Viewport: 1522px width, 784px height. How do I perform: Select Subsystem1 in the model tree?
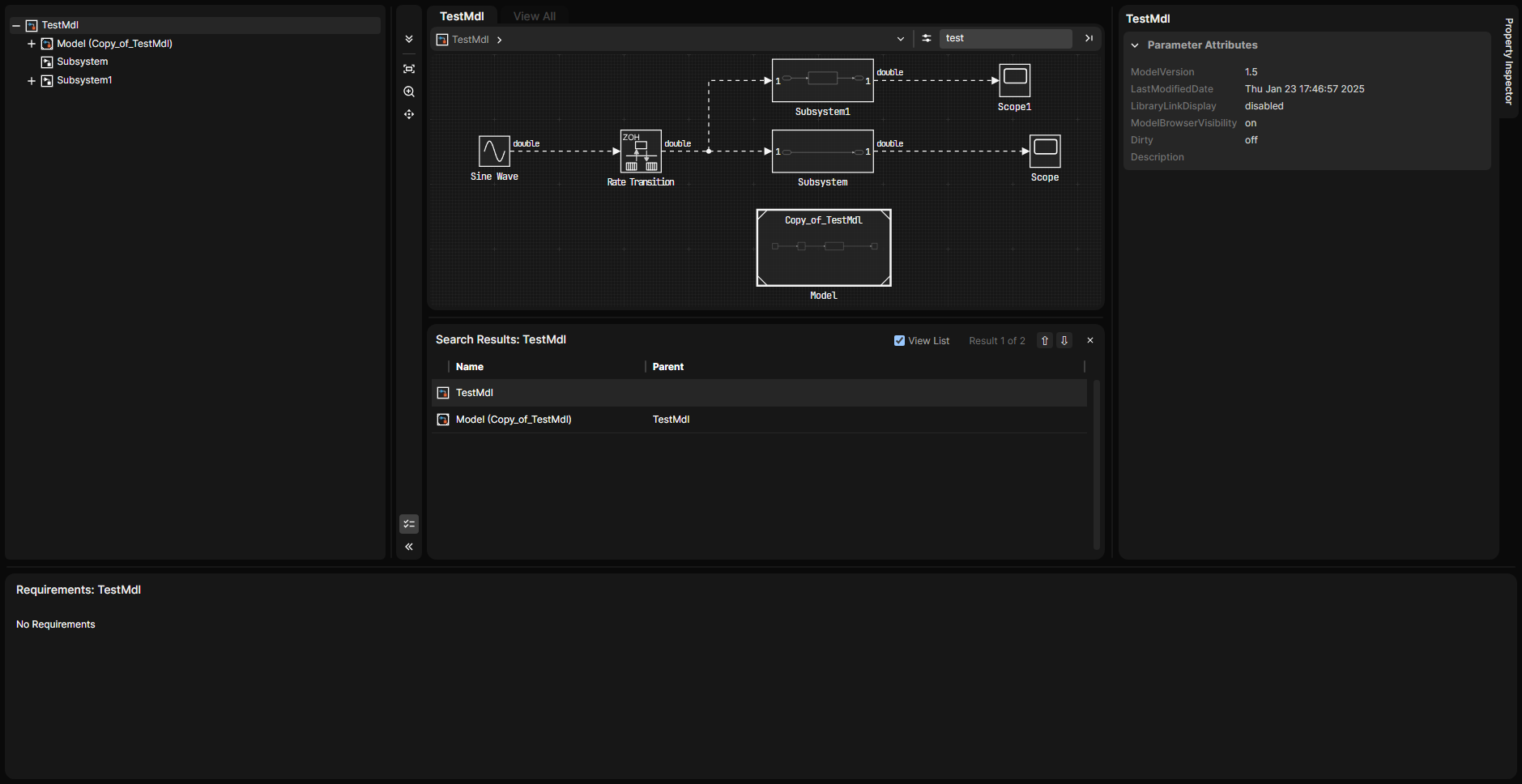(x=84, y=80)
